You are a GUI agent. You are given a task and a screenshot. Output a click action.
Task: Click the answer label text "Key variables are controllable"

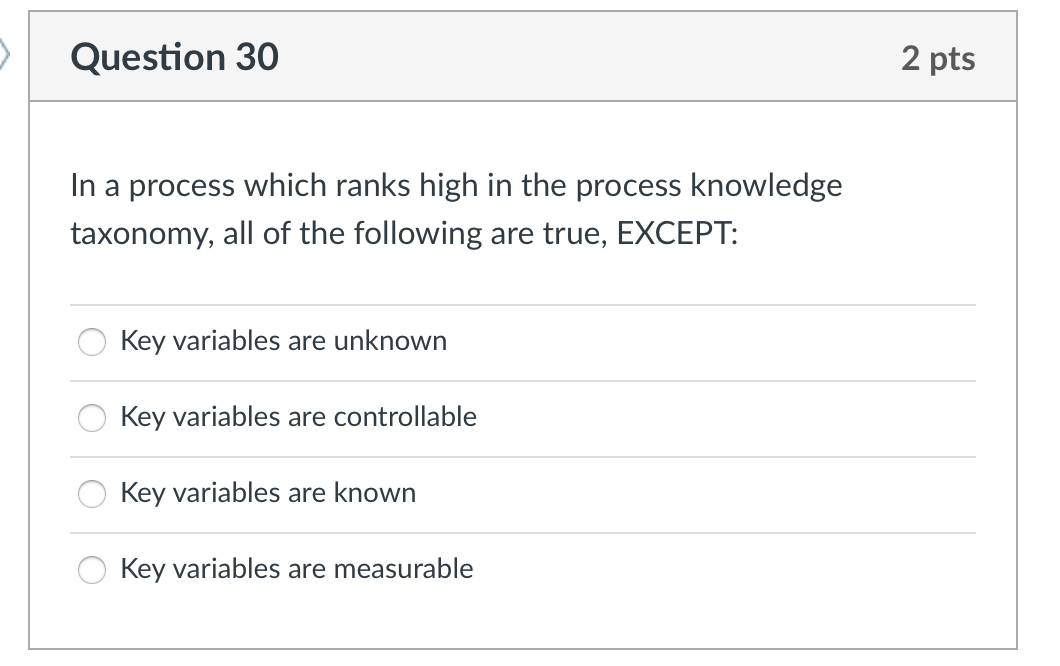click(298, 417)
